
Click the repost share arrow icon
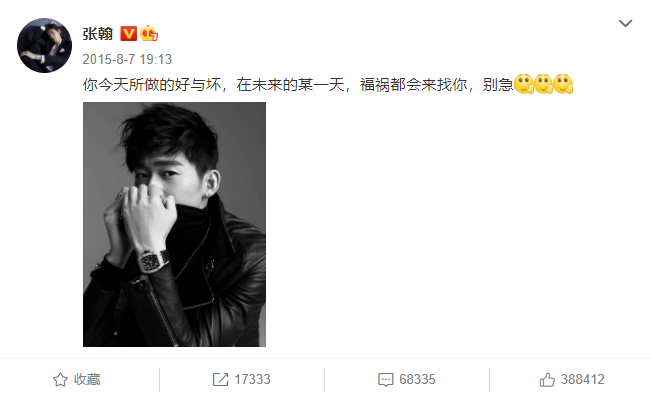pos(220,379)
